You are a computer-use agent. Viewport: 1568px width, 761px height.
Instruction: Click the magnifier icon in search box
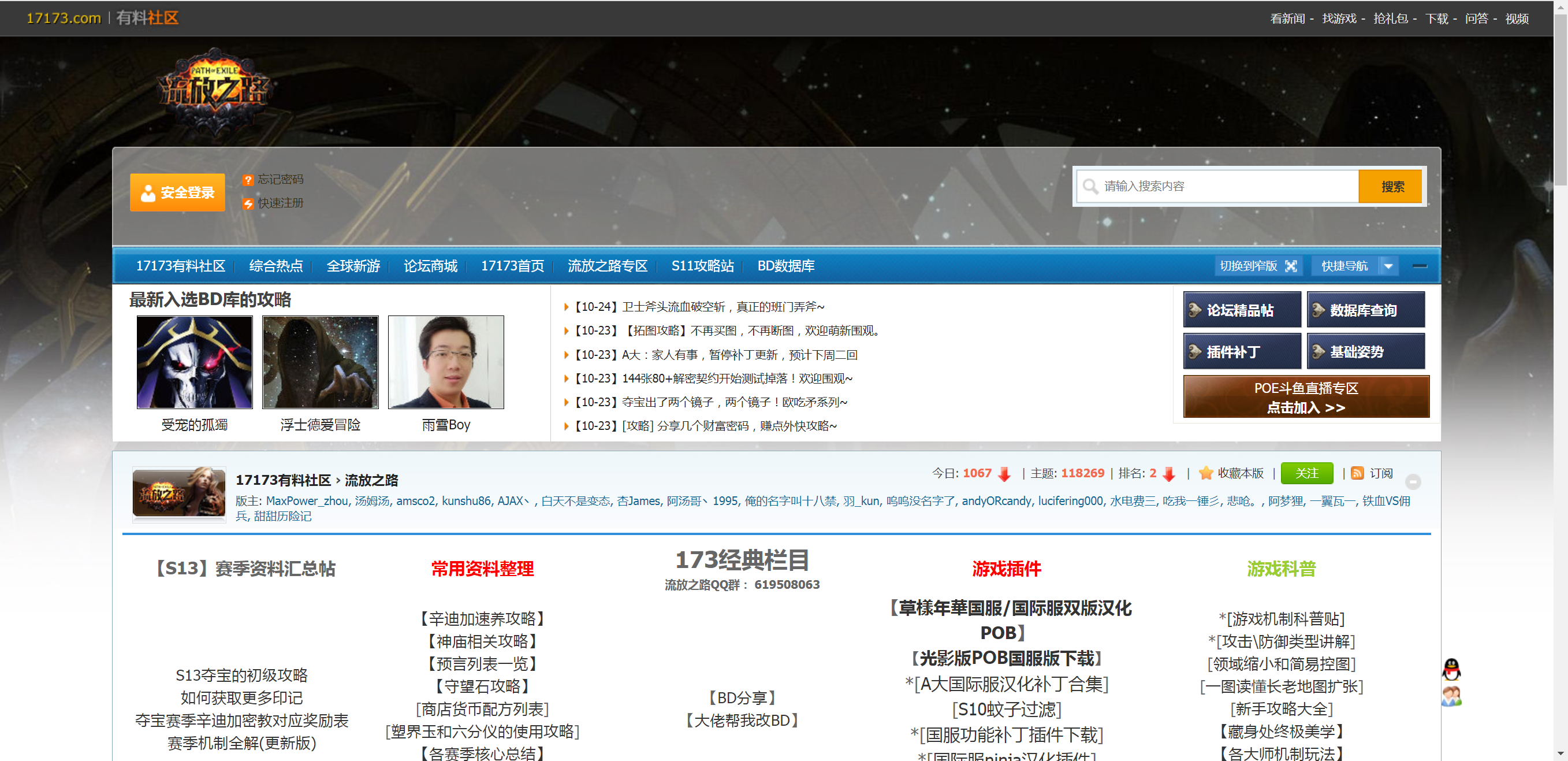[x=1090, y=186]
